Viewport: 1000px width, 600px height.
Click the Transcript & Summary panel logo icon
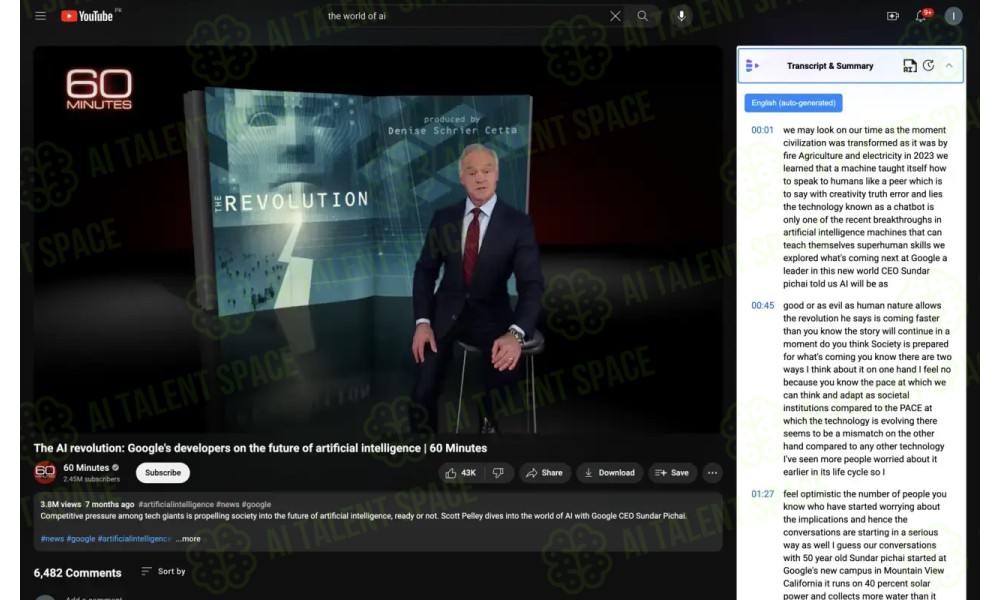tap(752, 65)
